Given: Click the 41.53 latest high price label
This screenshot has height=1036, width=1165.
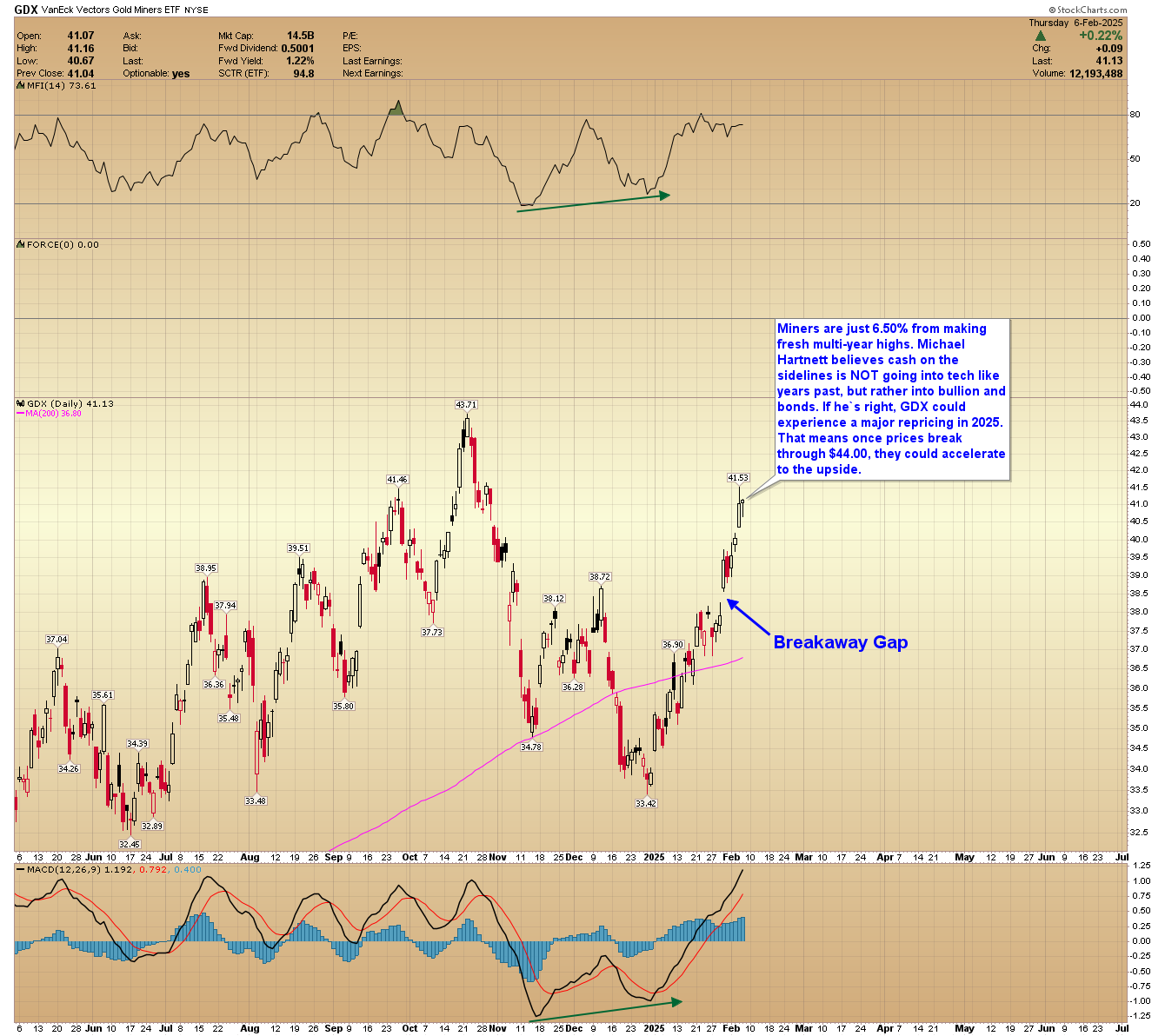Looking at the screenshot, I should pyautogui.click(x=738, y=478).
